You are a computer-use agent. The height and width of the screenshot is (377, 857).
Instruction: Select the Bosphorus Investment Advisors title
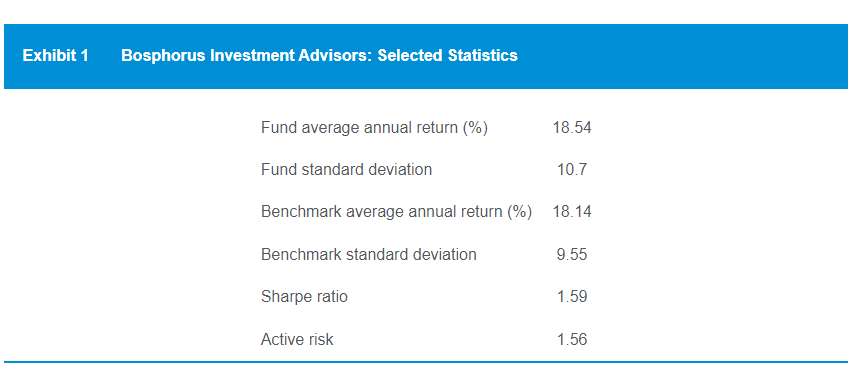coord(319,56)
